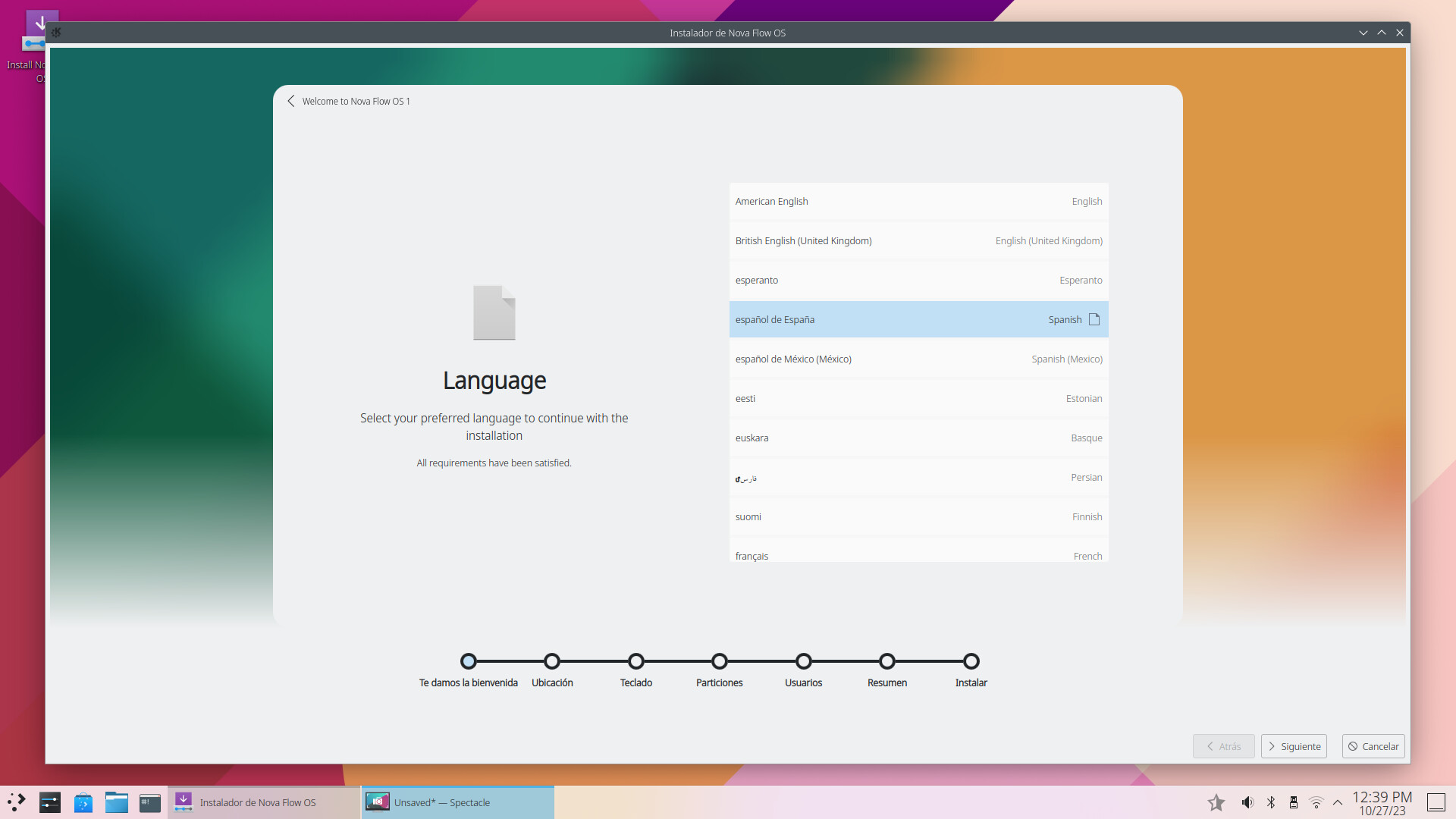Open the Dolphin file manager taskbar icon
This screenshot has height=819, width=1456.
(x=117, y=802)
